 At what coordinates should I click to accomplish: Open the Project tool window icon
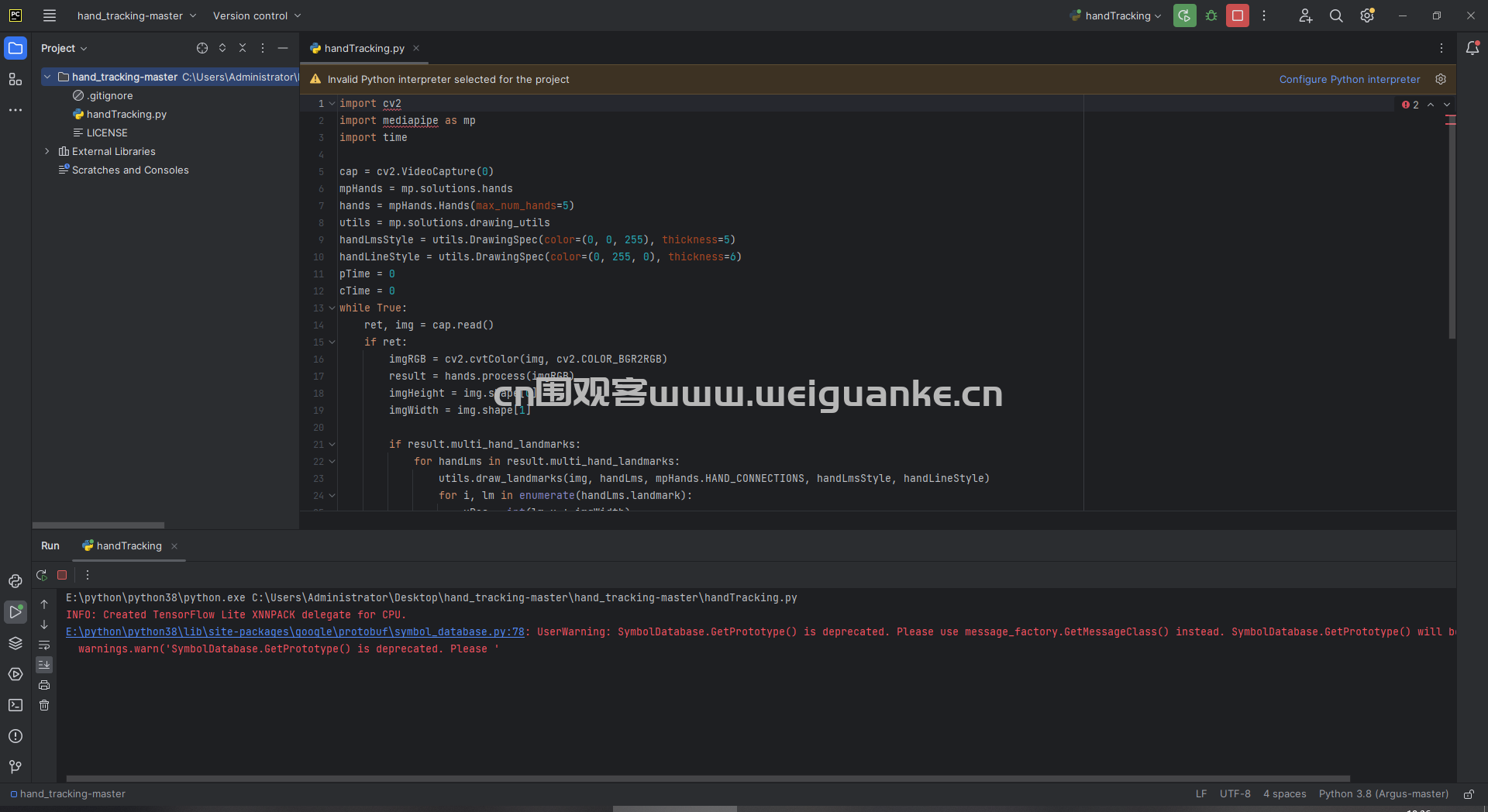[15, 48]
